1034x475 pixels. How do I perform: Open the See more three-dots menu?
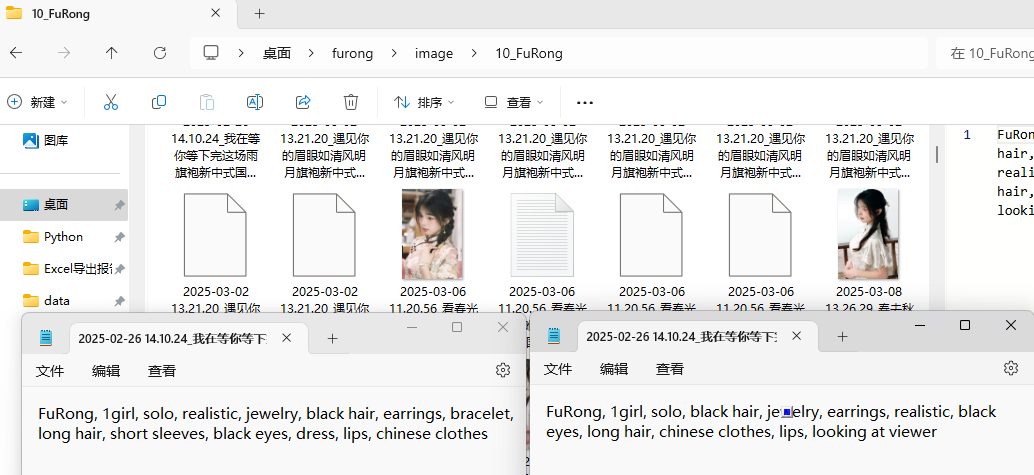pyautogui.click(x=585, y=103)
